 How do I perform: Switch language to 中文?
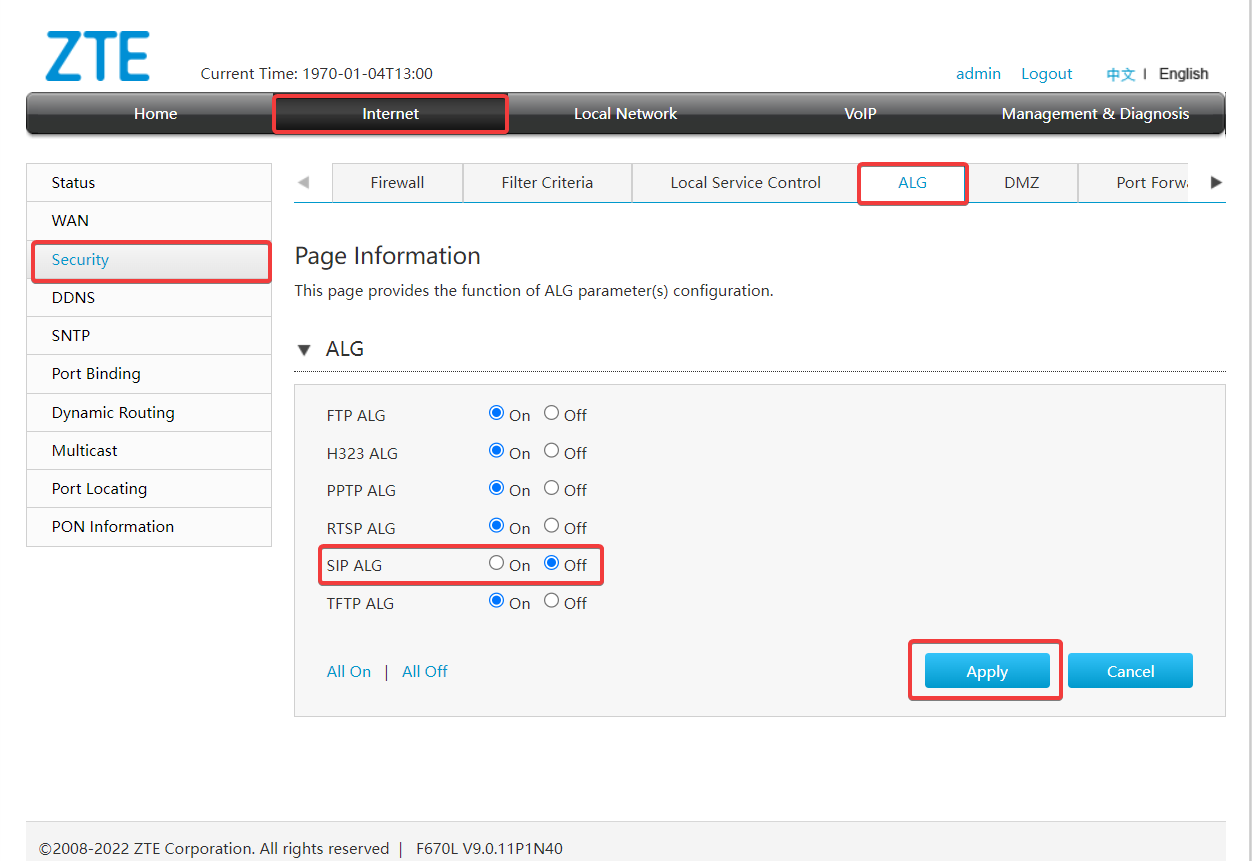coord(1120,74)
